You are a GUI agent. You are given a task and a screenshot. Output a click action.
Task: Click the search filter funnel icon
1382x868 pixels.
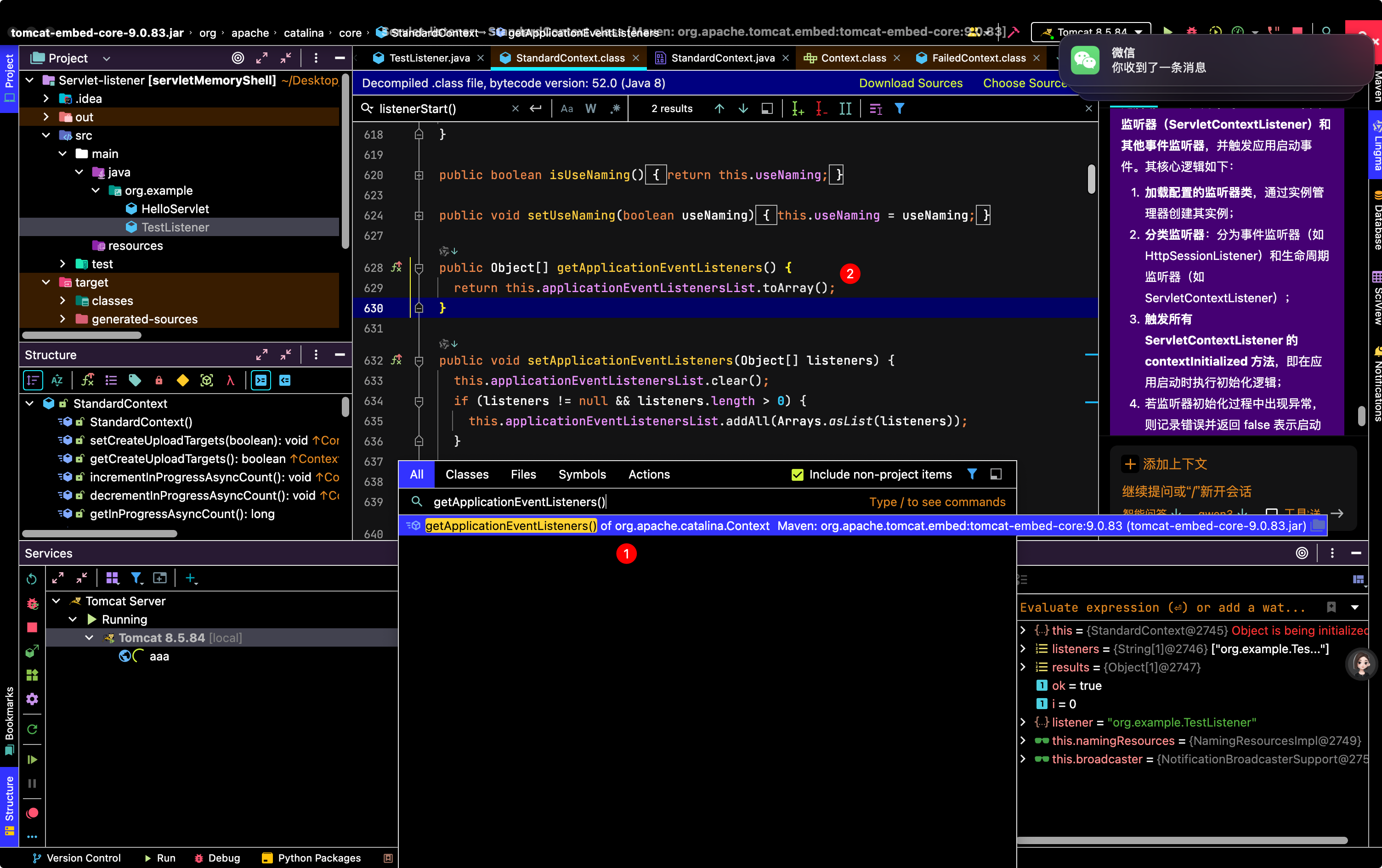(899, 108)
